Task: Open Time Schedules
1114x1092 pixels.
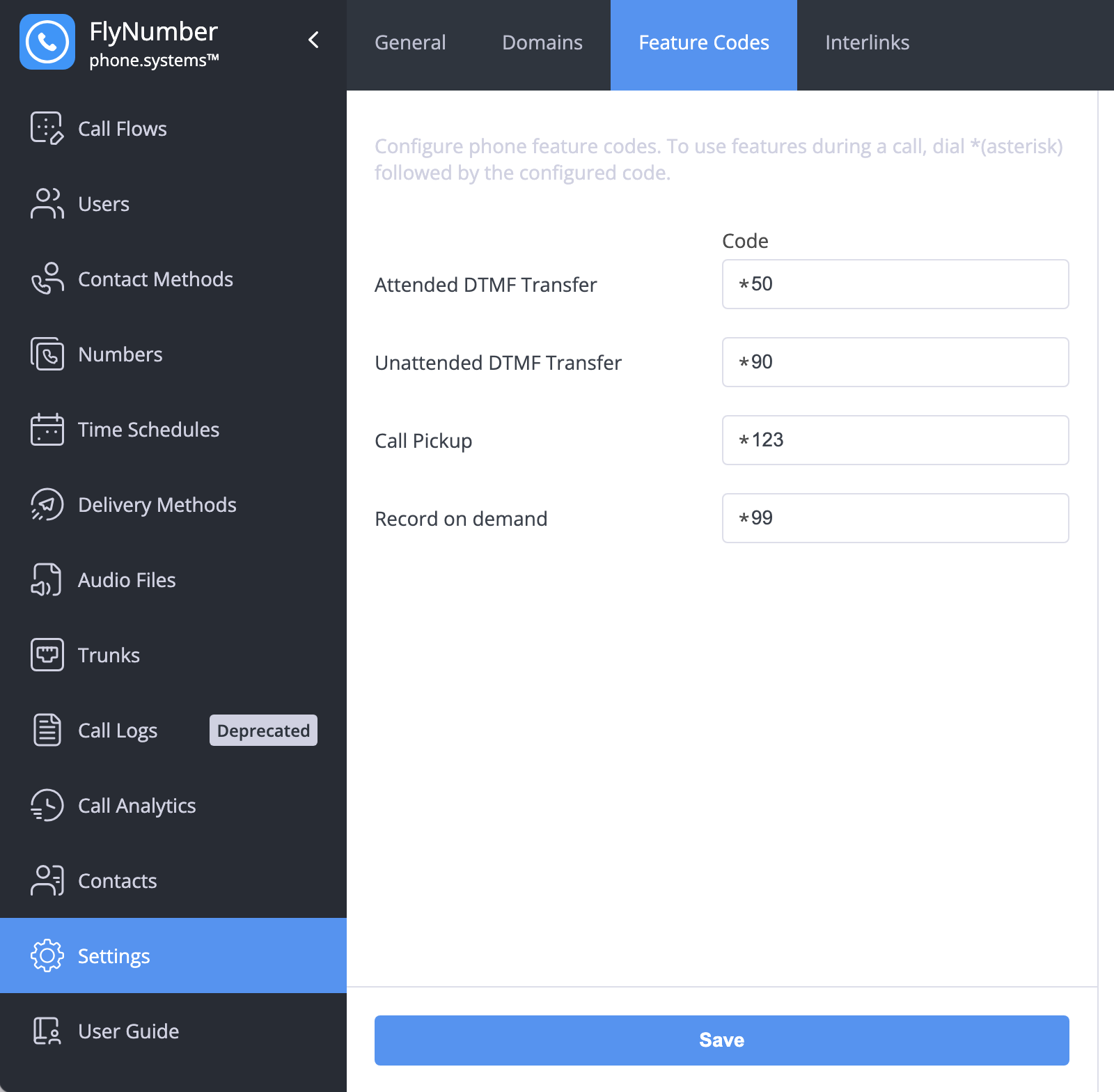Action: (149, 430)
